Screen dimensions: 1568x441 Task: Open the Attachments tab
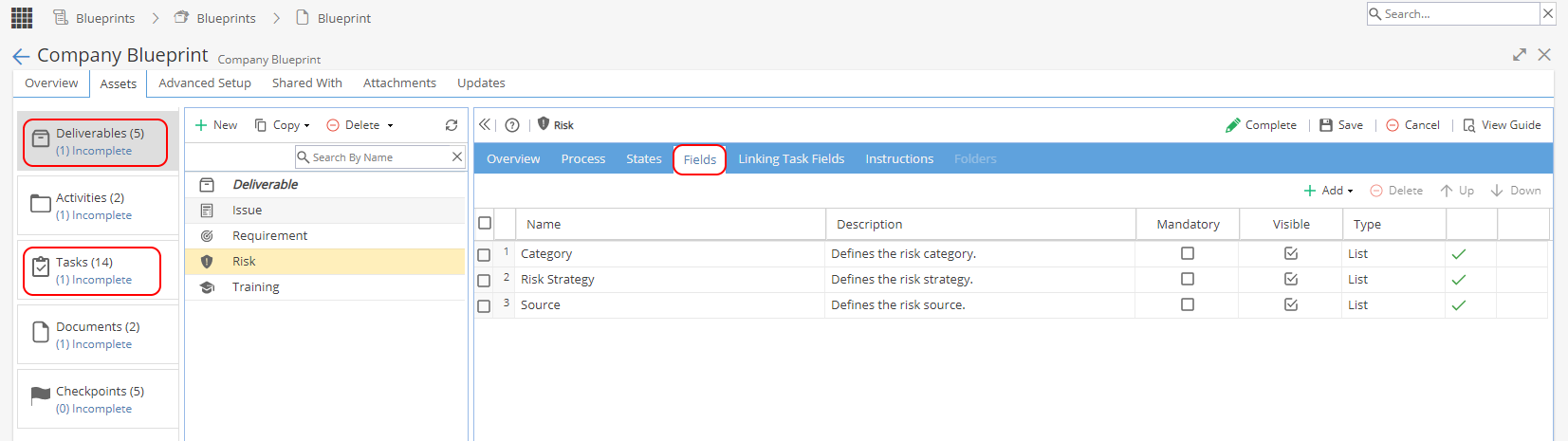coord(399,83)
